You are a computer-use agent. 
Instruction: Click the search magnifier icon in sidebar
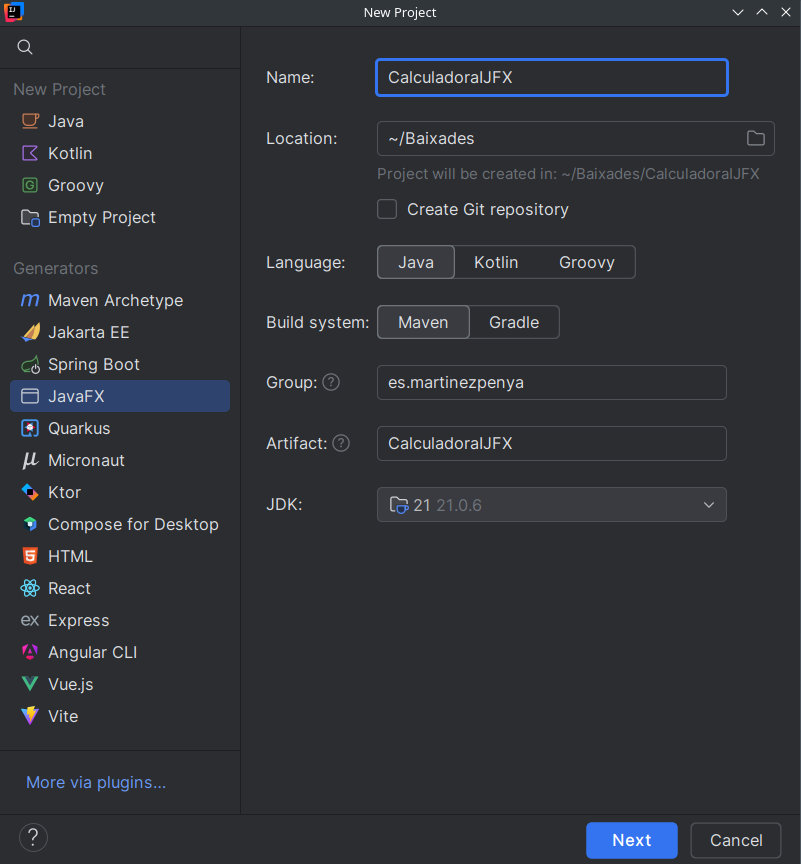pyautogui.click(x=26, y=48)
